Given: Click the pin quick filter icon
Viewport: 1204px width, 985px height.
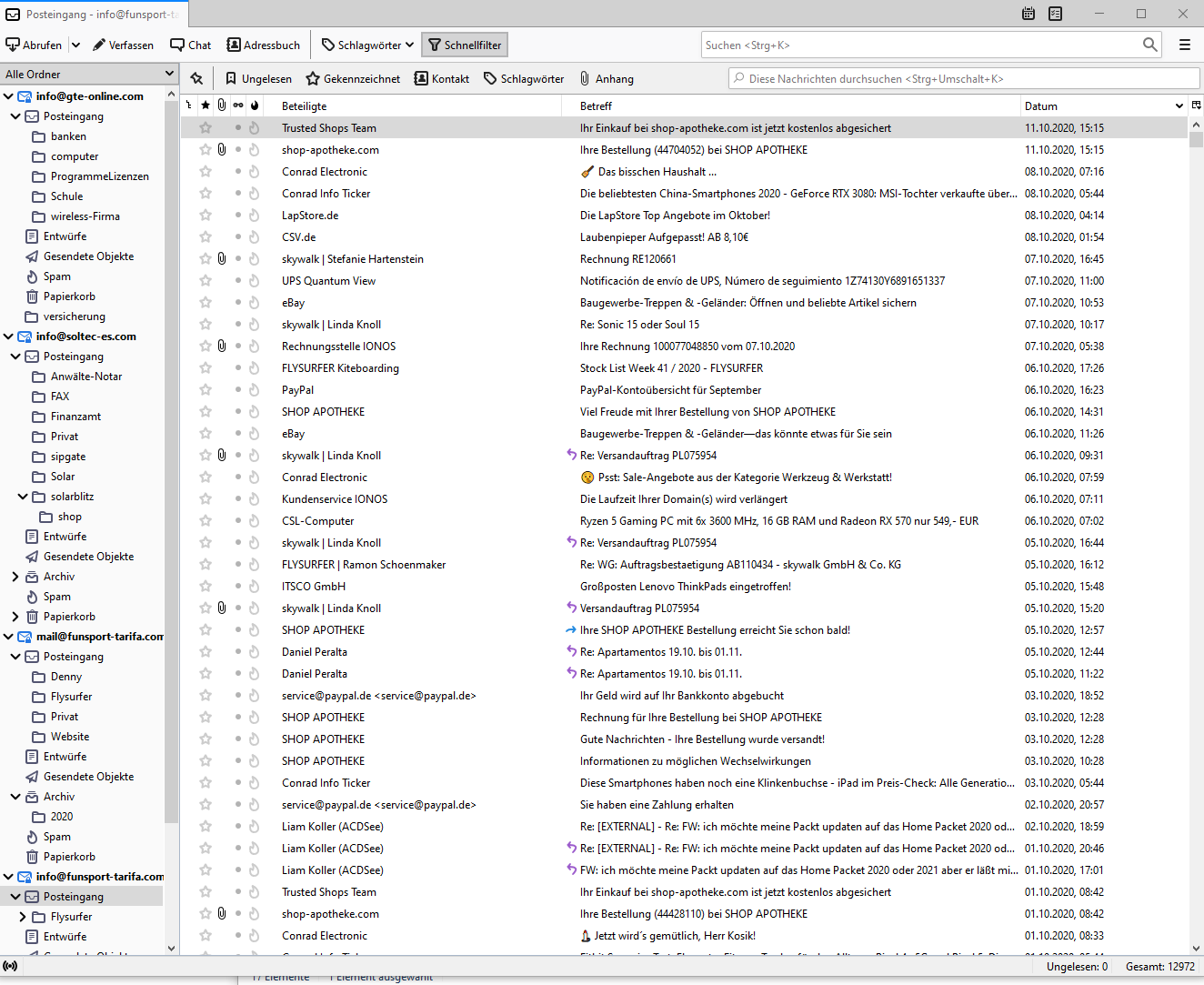Looking at the screenshot, I should [x=196, y=79].
